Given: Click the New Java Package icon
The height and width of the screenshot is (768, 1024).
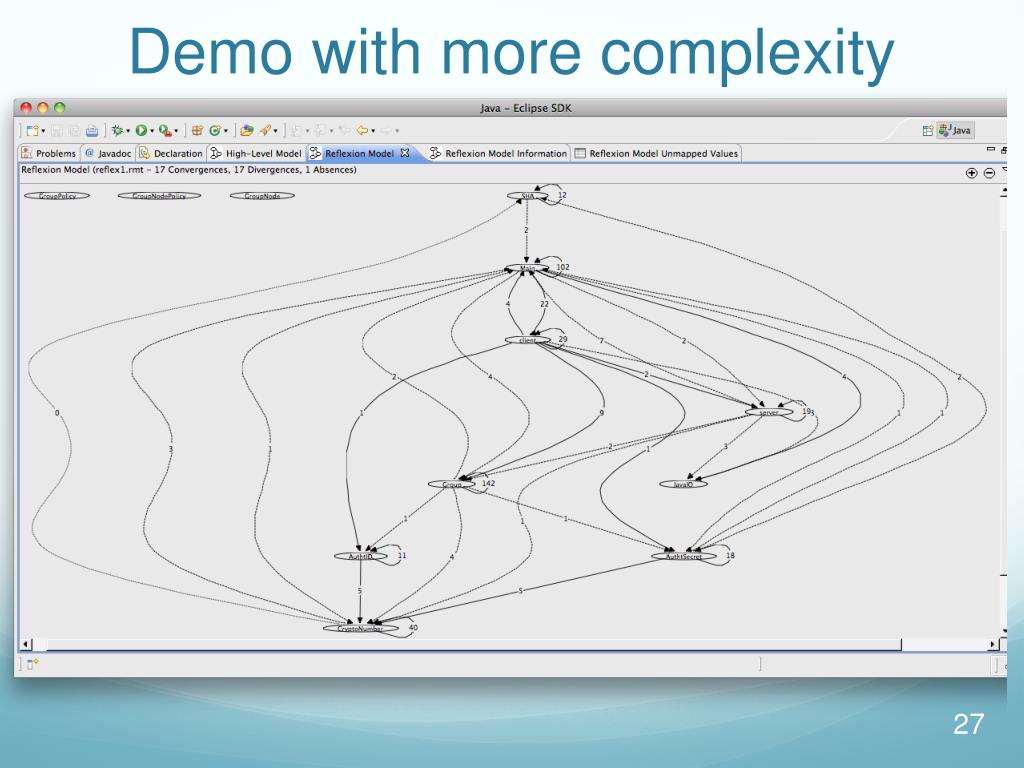Looking at the screenshot, I should pyautogui.click(x=197, y=131).
